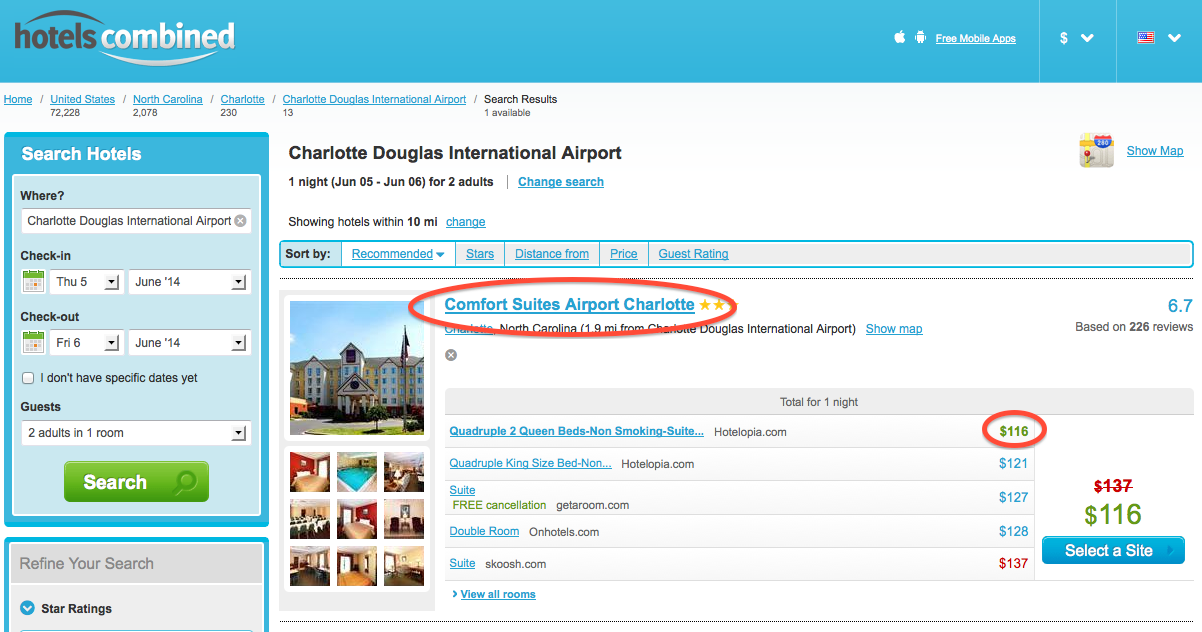This screenshot has width=1202, height=632.
Task: Sort results by Distance from
Action: click(x=552, y=254)
